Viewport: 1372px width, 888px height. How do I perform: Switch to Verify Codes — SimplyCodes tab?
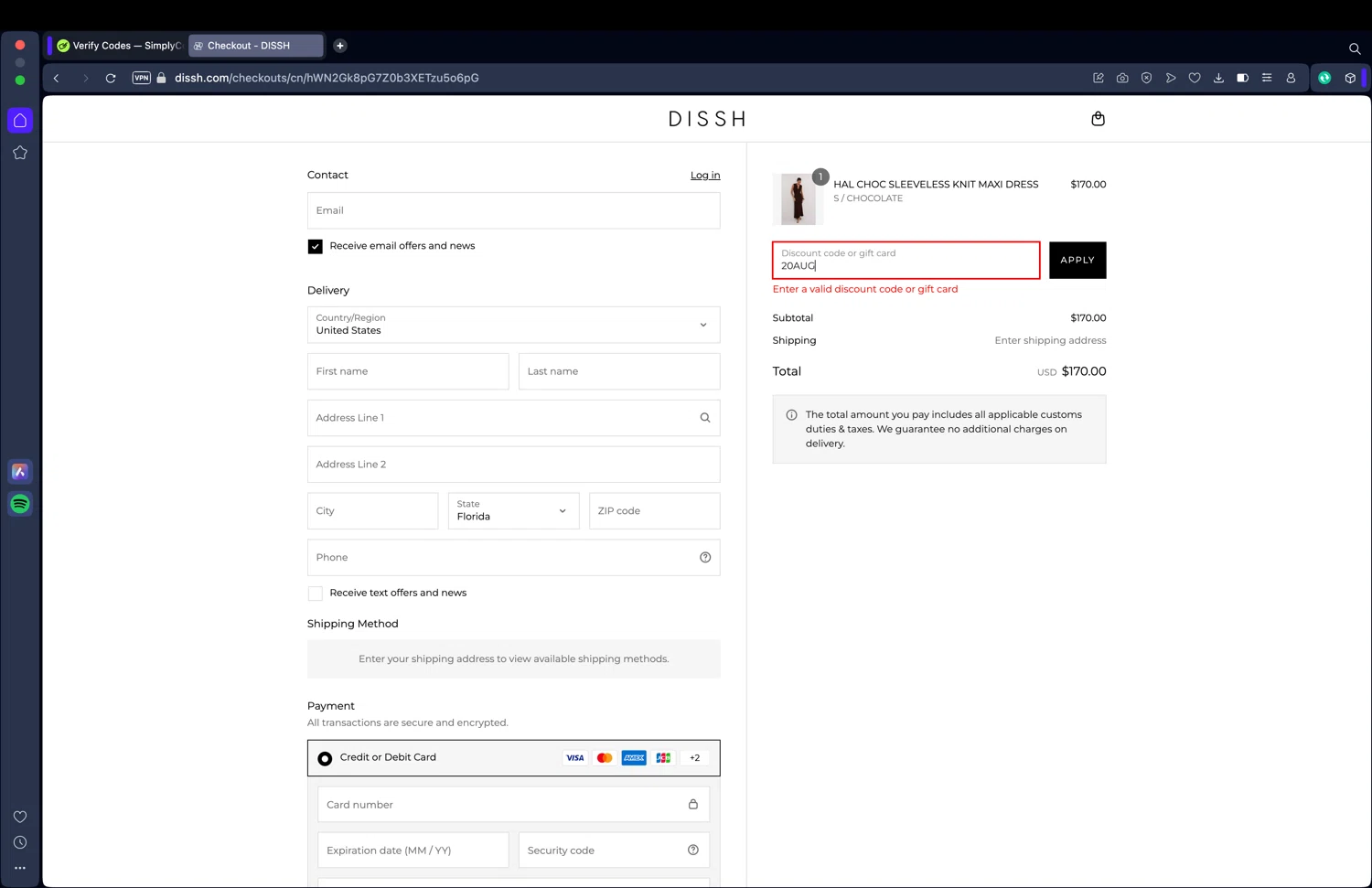(x=119, y=46)
